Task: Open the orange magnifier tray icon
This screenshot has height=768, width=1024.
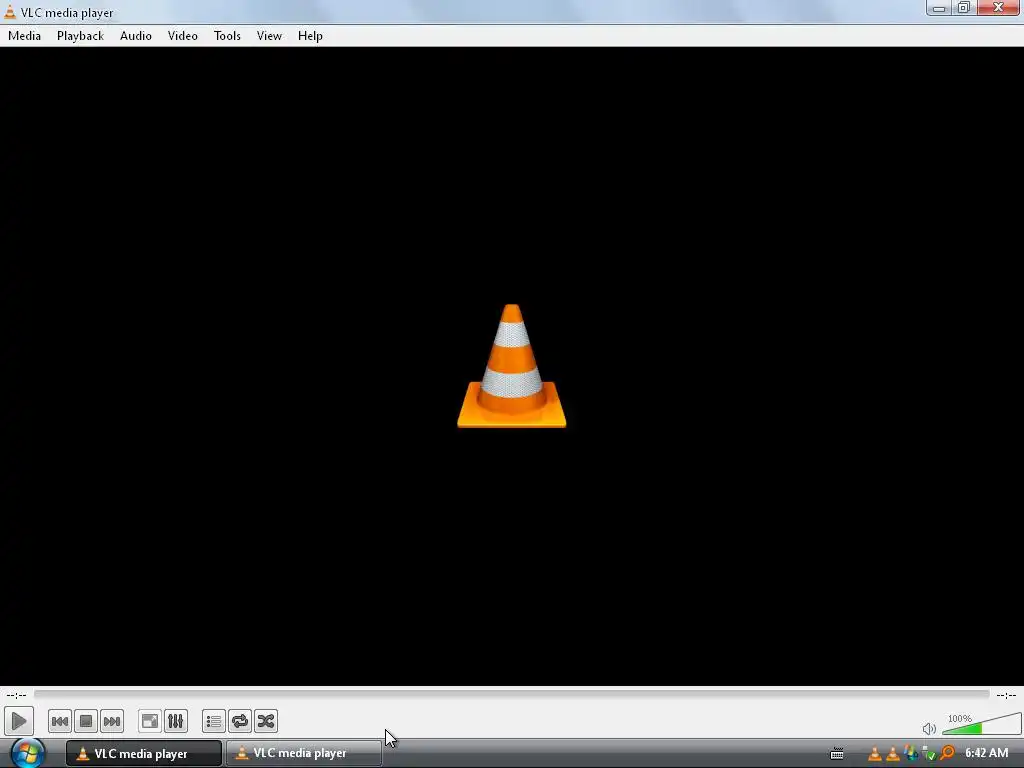Action: click(947, 754)
